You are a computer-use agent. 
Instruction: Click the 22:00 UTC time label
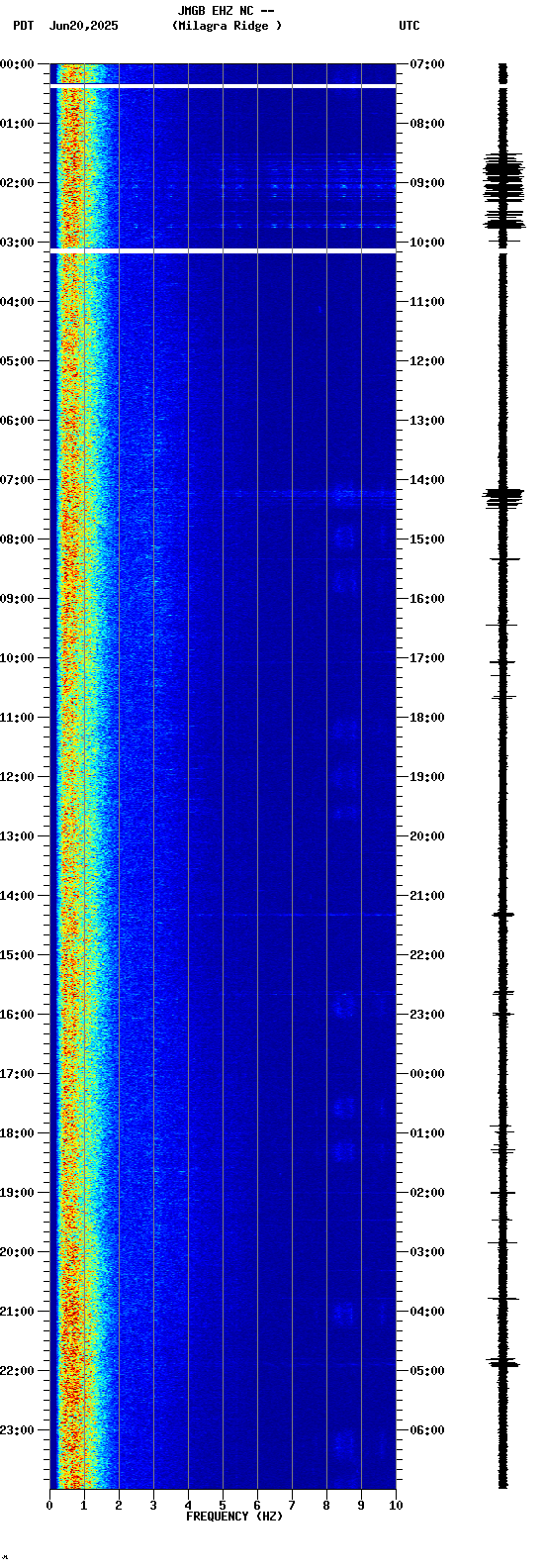(427, 955)
